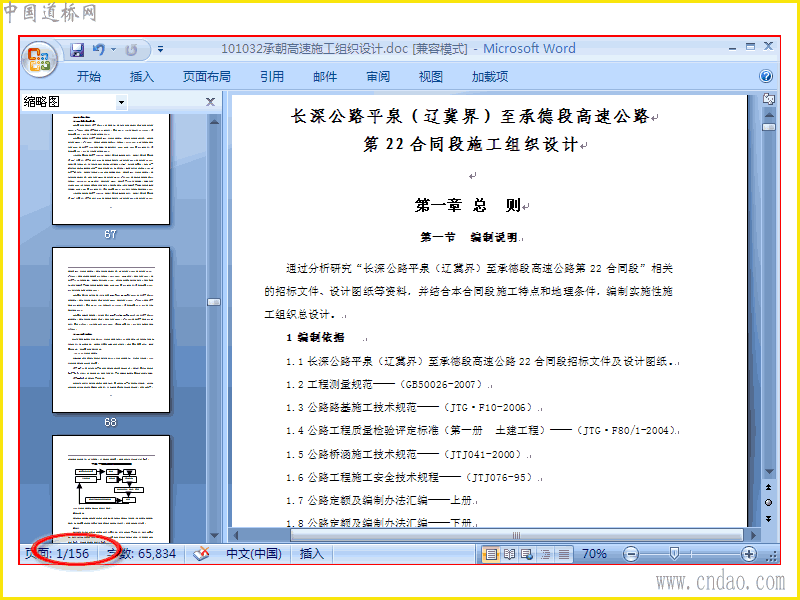This screenshot has height=600, width=800.
Task: Click the 中文(中国) language indicator
Action: pyautogui.click(x=254, y=554)
